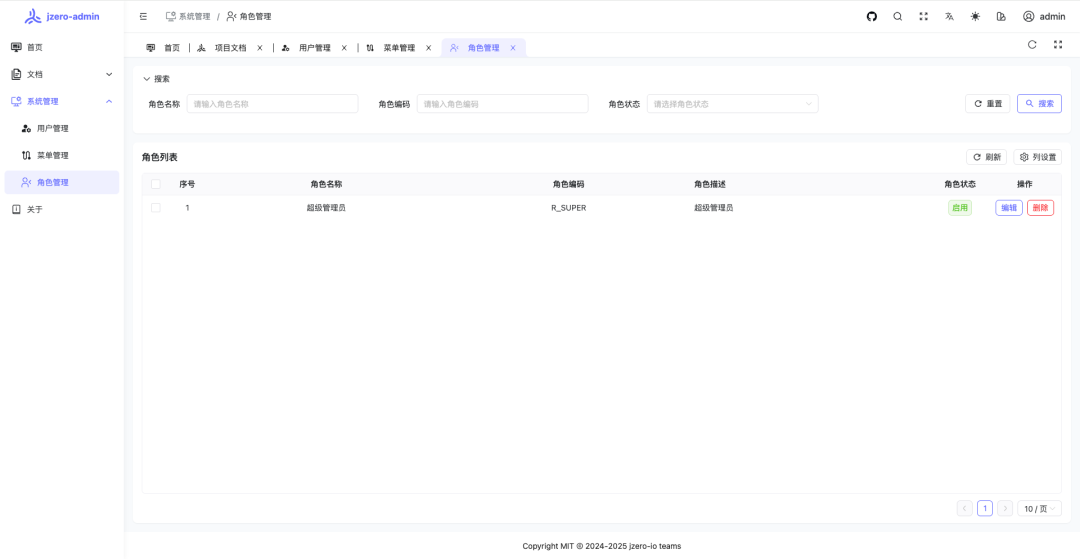This screenshot has height=559, width=1080.
Task: Open the 10 / 页 page size dropdown
Action: point(1039,509)
